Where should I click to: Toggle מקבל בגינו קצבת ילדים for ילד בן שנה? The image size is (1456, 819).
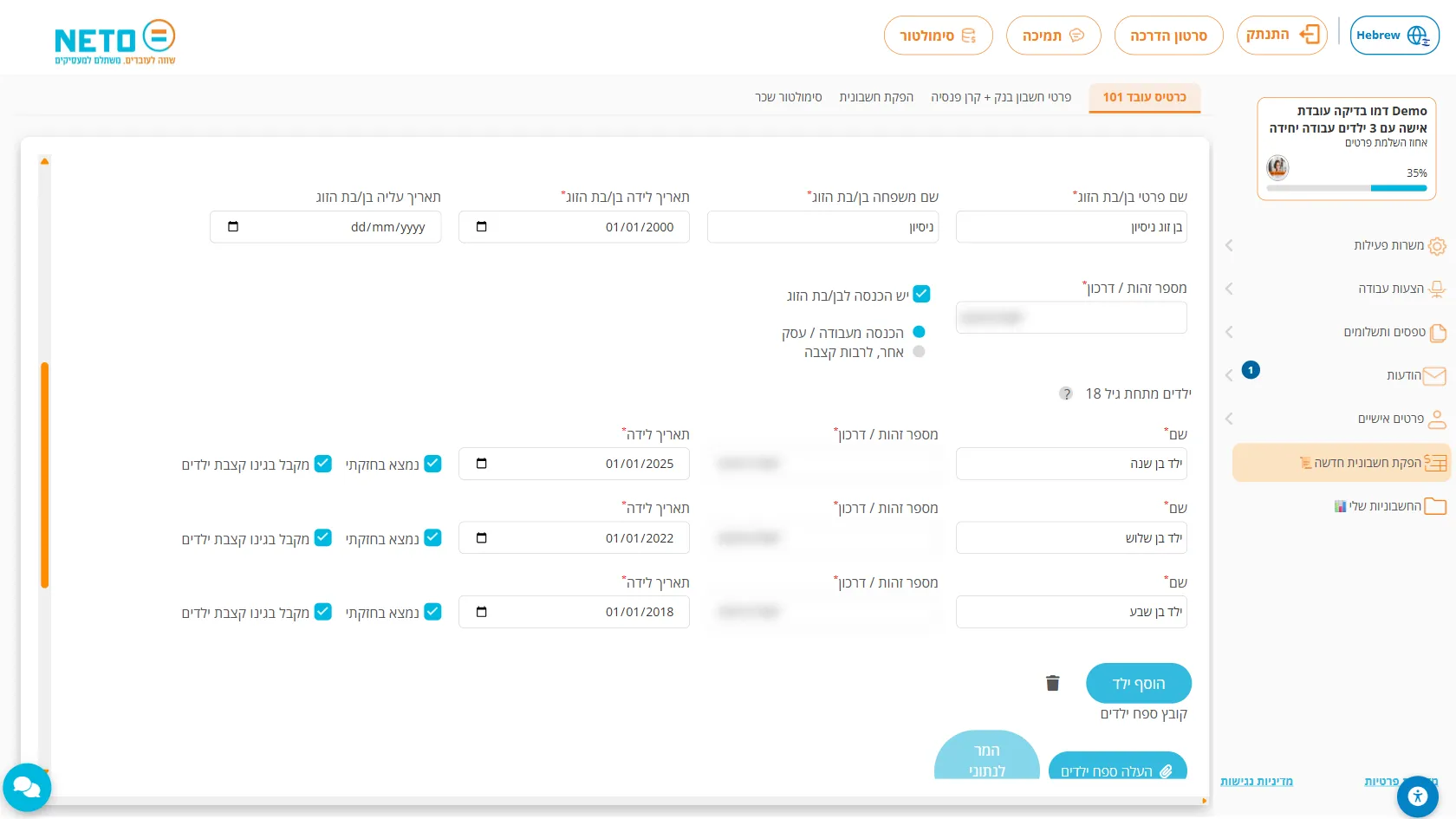point(323,464)
